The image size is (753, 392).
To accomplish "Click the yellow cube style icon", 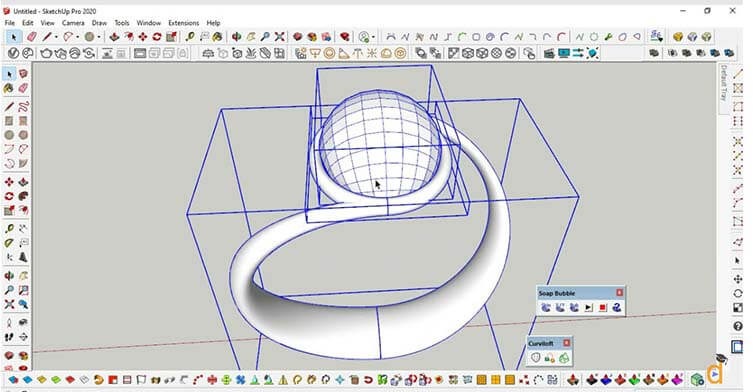I will [678, 37].
